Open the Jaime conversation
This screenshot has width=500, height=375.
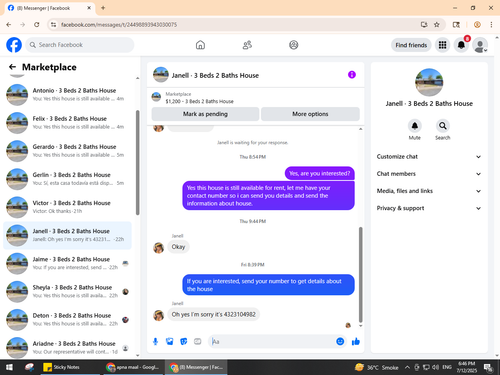tap(67, 263)
